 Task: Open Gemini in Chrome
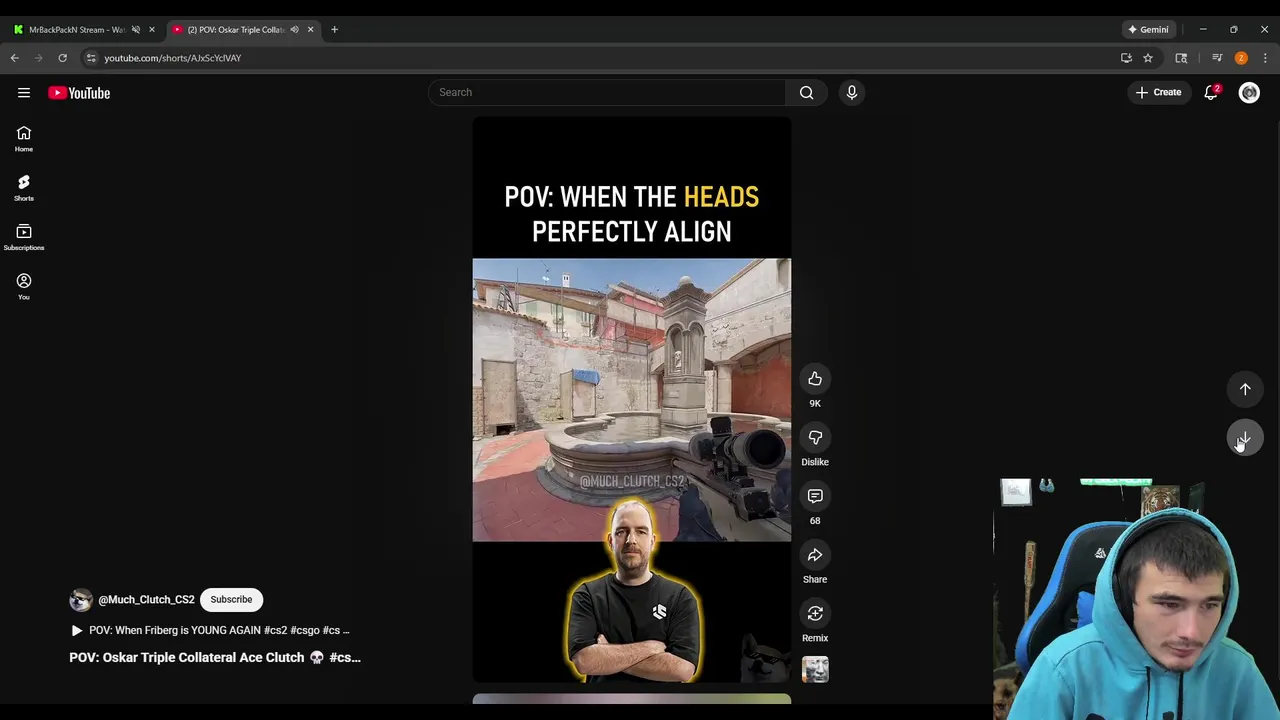point(1147,30)
